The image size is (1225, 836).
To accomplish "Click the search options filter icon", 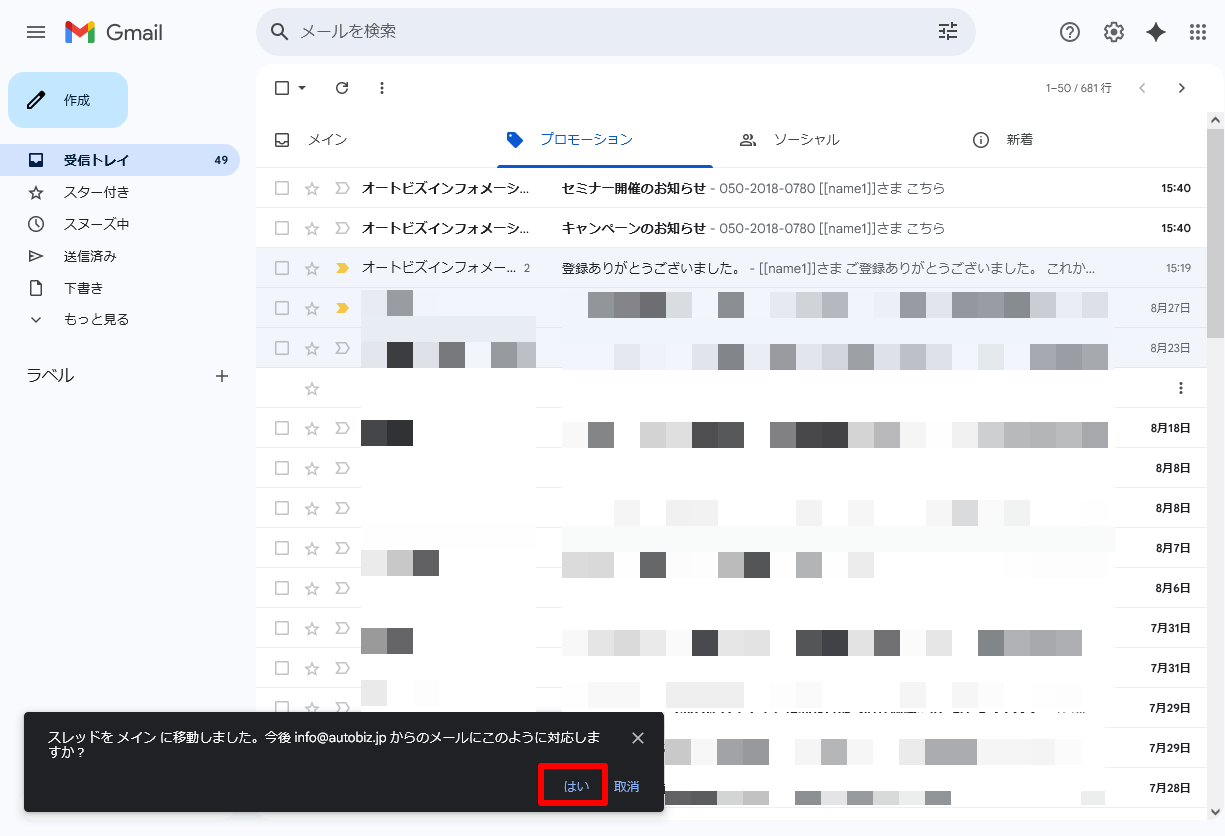I will [x=947, y=32].
